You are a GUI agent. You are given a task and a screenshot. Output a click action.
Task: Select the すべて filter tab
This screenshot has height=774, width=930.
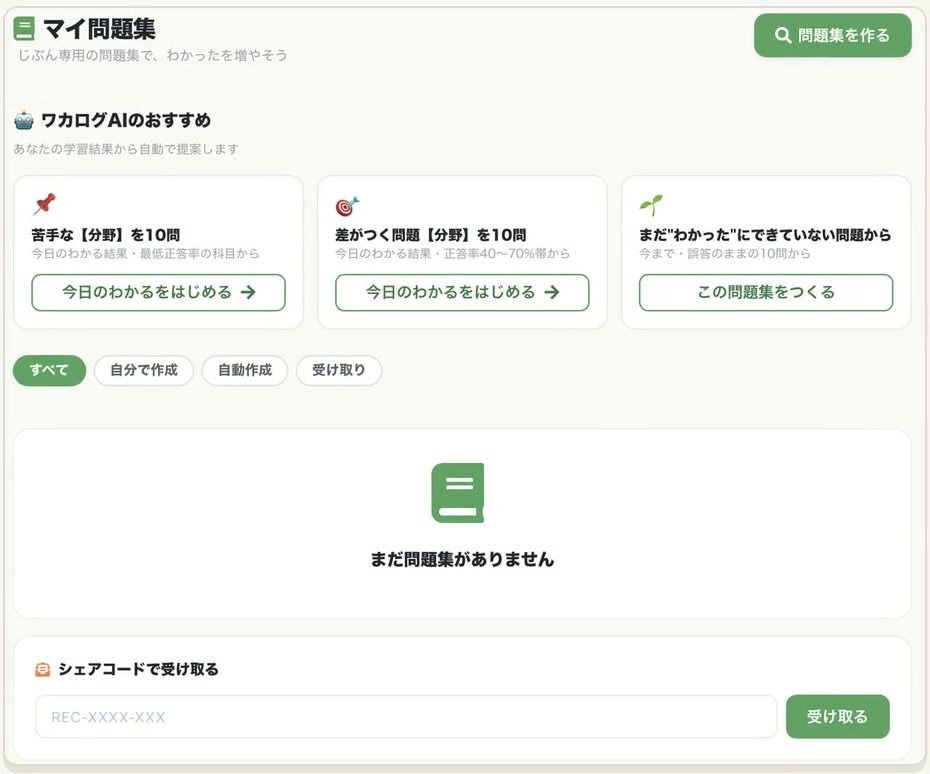point(49,370)
